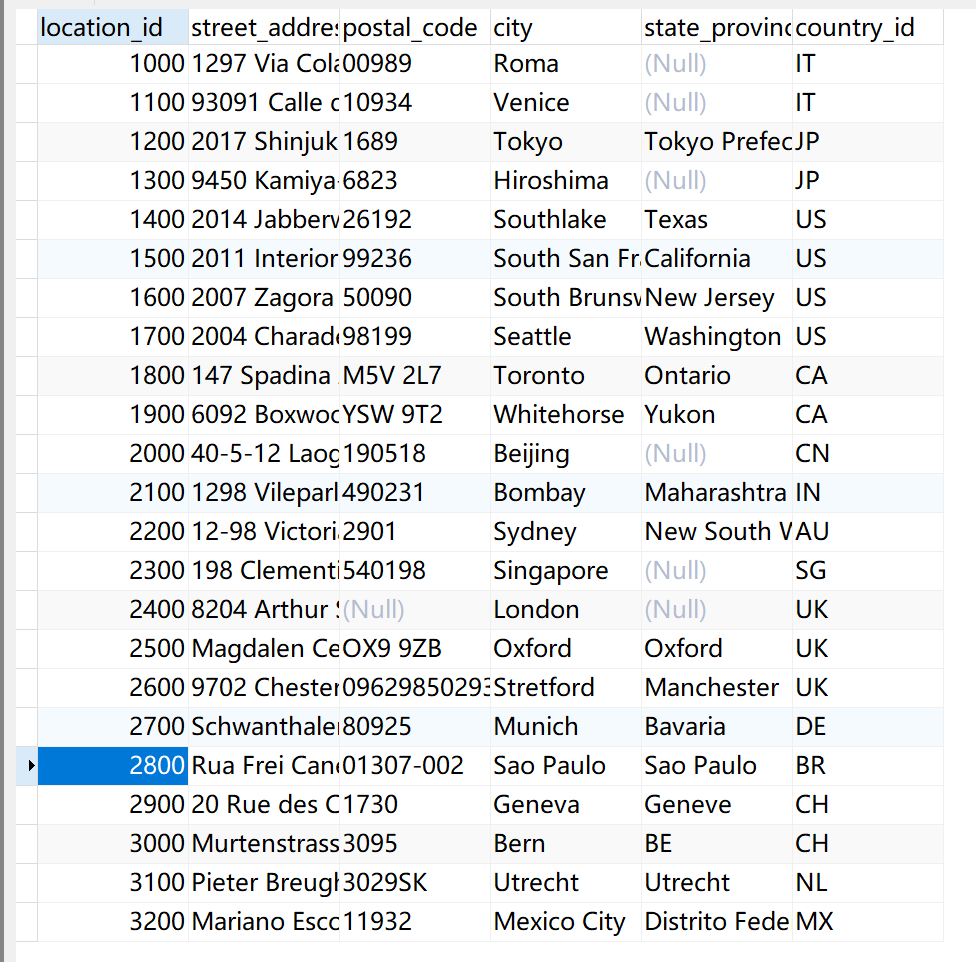Click the state_province column header

click(716, 28)
